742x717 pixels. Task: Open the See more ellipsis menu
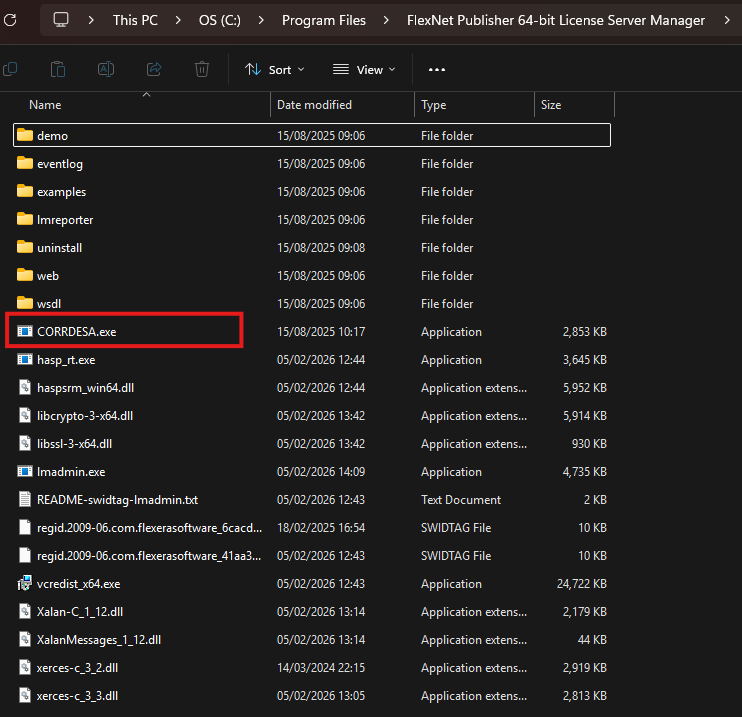pyautogui.click(x=436, y=70)
